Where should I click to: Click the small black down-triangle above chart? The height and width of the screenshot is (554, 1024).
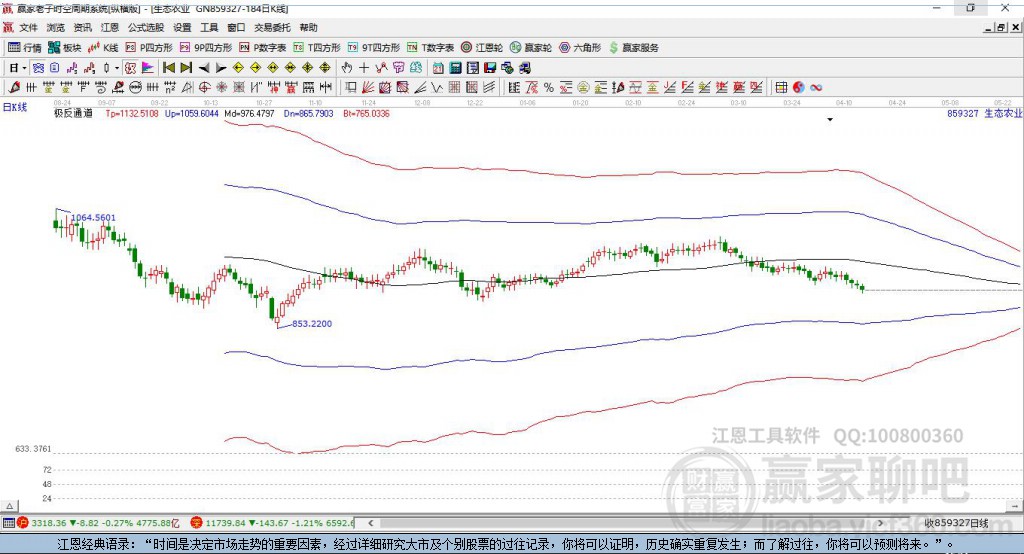pos(830,120)
